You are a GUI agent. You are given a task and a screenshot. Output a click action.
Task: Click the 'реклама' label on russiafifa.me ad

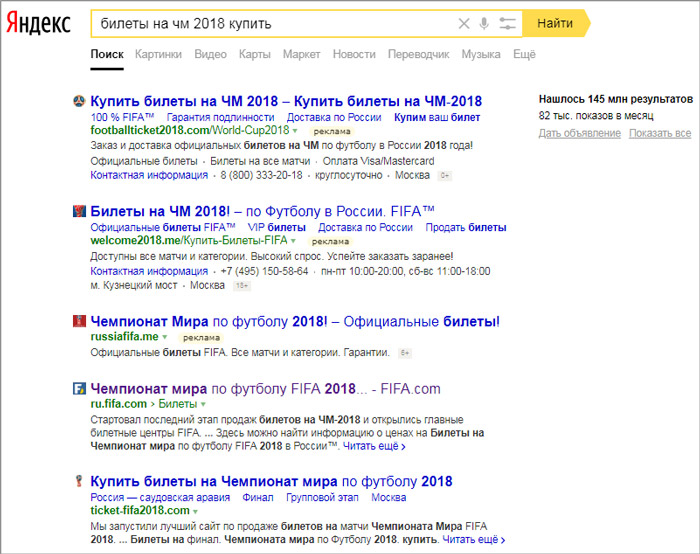coord(201,337)
